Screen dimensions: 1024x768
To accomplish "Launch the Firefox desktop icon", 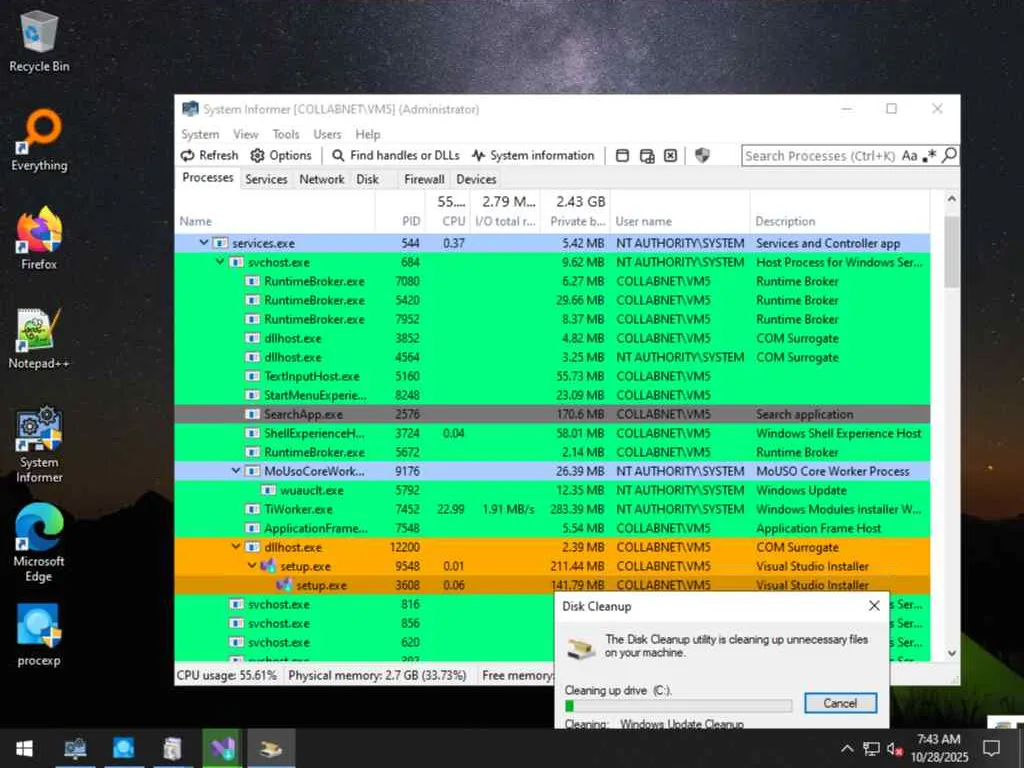I will 39,239.
